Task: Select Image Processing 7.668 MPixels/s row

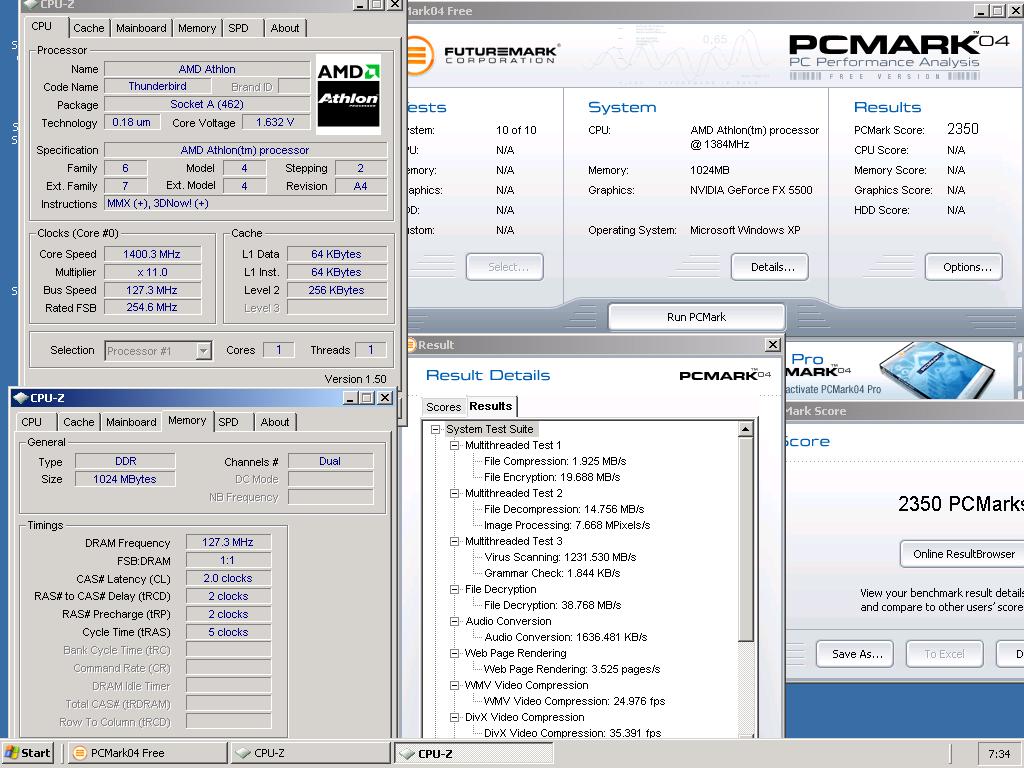Action: pyautogui.click(x=567, y=525)
